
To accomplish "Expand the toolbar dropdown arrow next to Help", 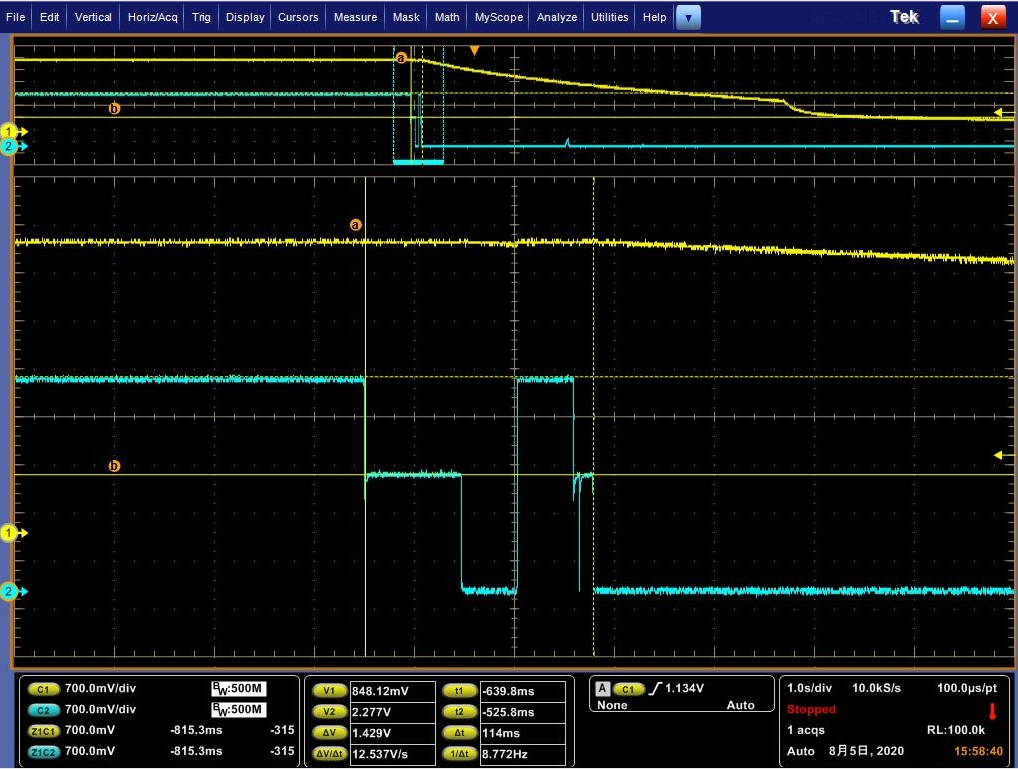I will (x=688, y=17).
